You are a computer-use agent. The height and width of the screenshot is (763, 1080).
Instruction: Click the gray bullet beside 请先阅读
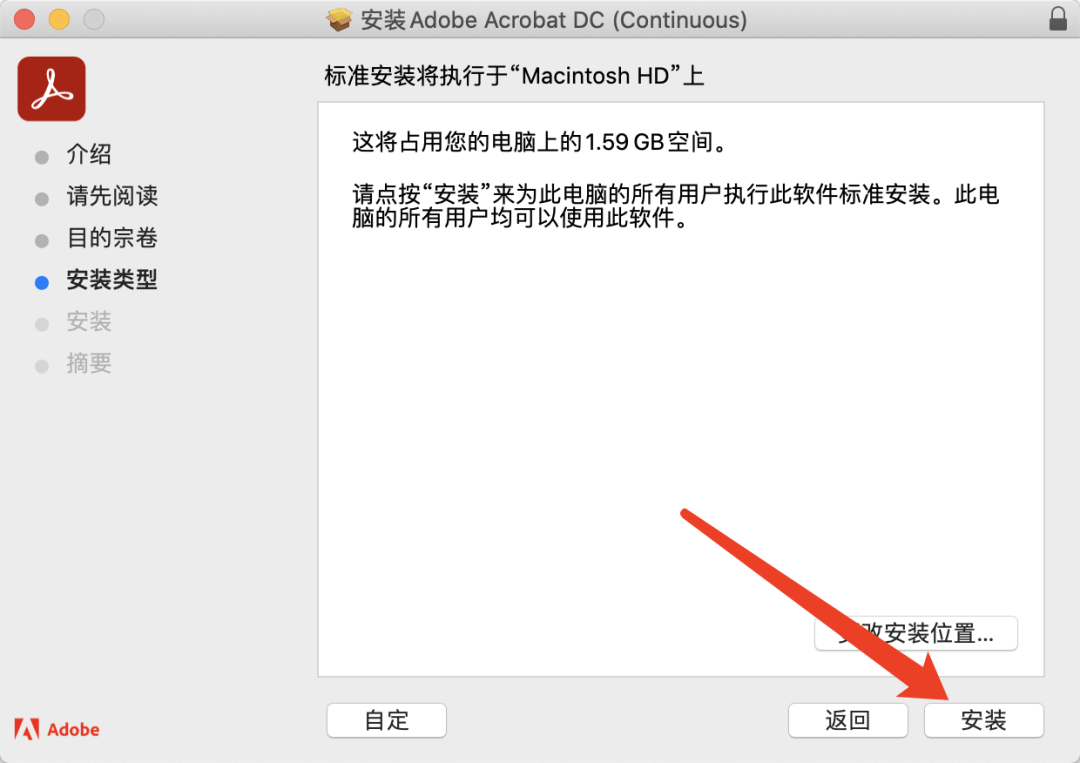pos(42,199)
